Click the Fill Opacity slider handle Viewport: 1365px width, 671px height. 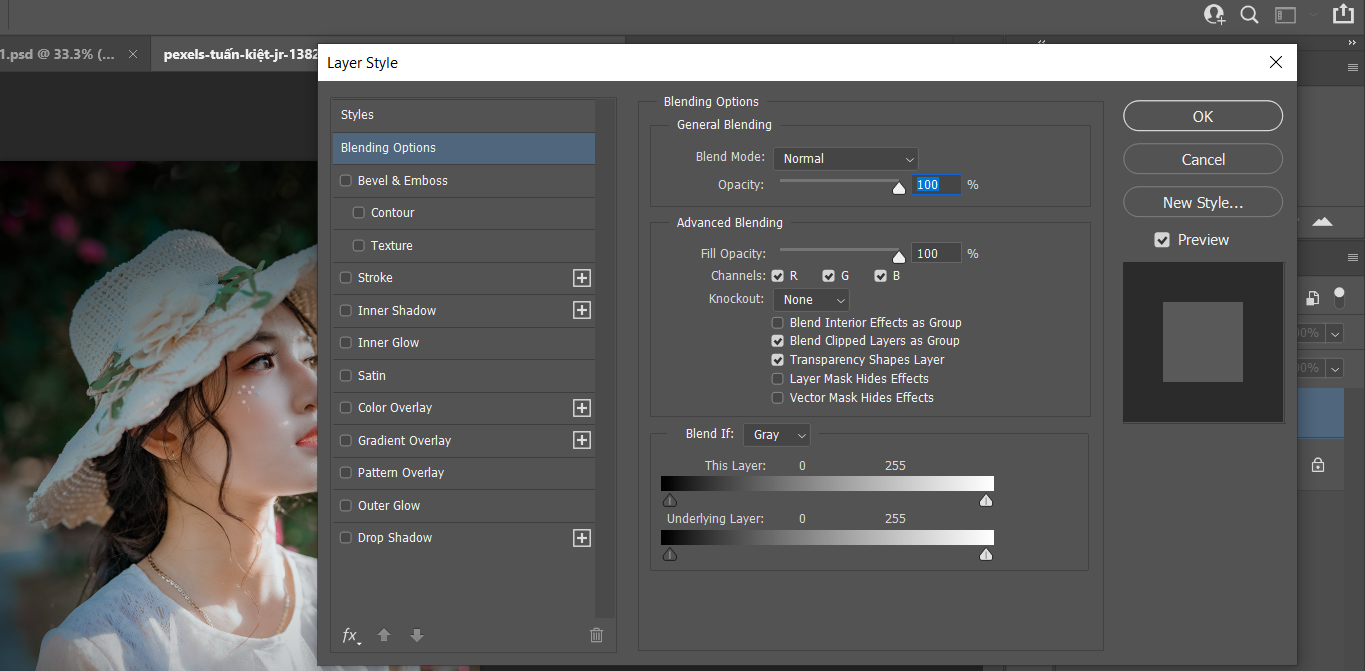(x=898, y=257)
